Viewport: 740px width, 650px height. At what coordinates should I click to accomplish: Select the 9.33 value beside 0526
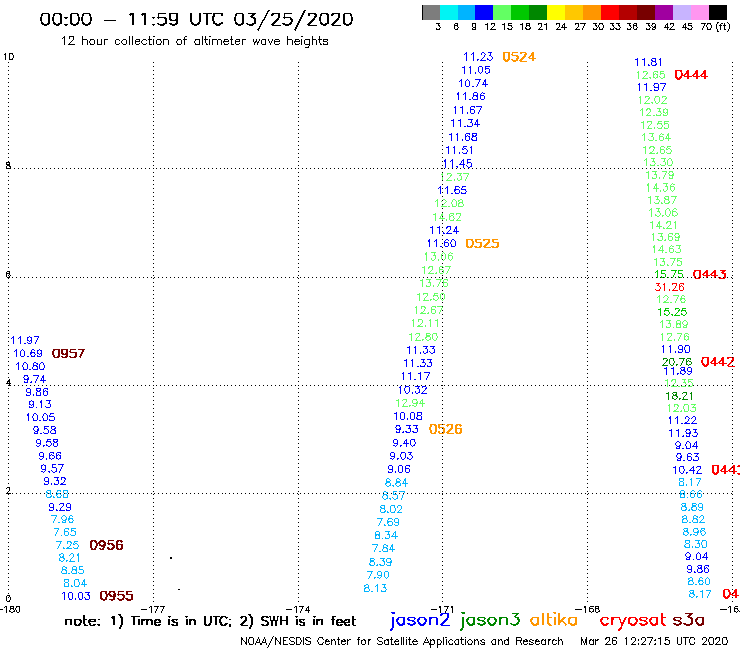(407, 429)
